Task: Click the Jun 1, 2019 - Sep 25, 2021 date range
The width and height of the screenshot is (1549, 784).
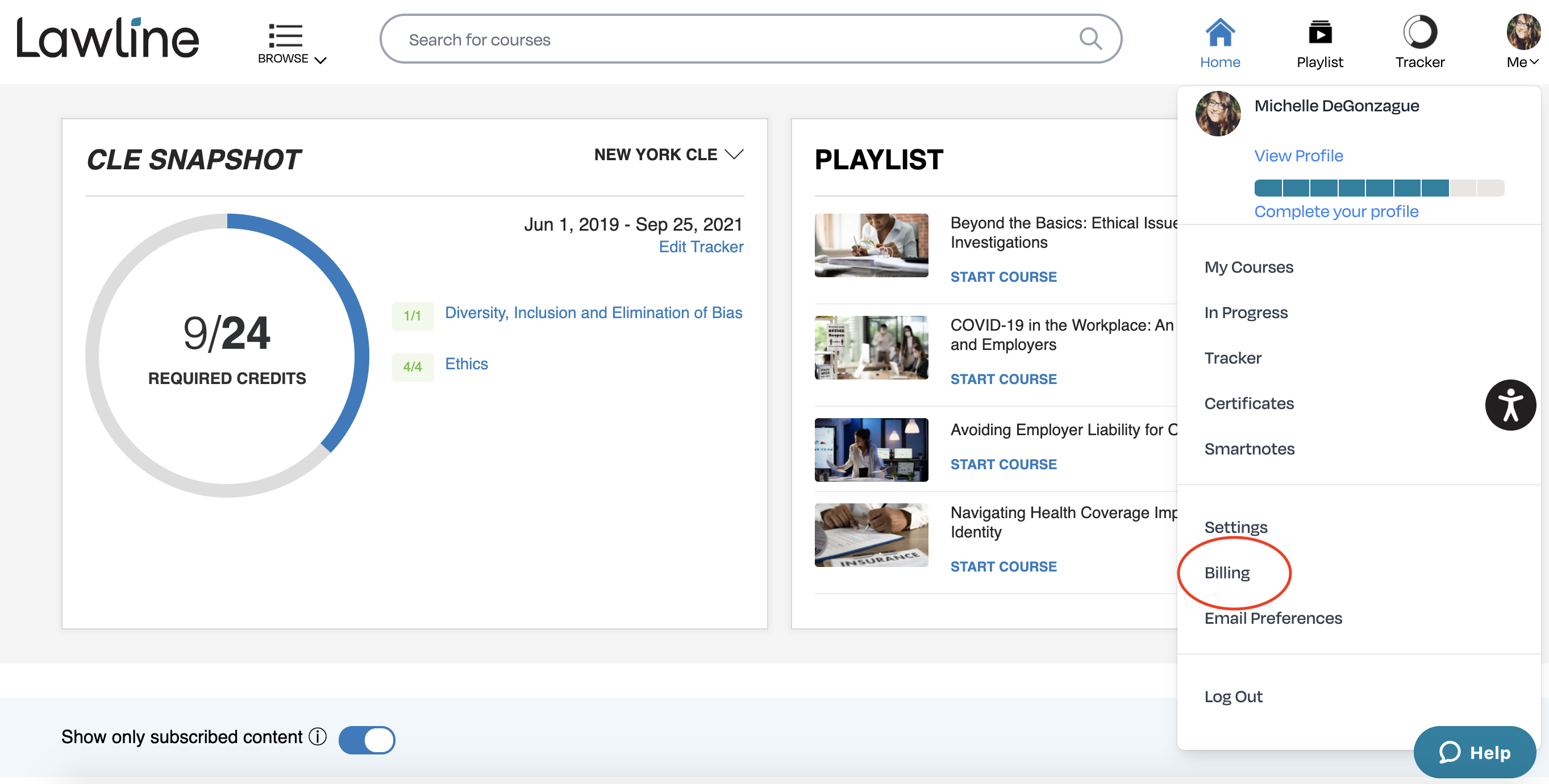Action: (x=633, y=224)
